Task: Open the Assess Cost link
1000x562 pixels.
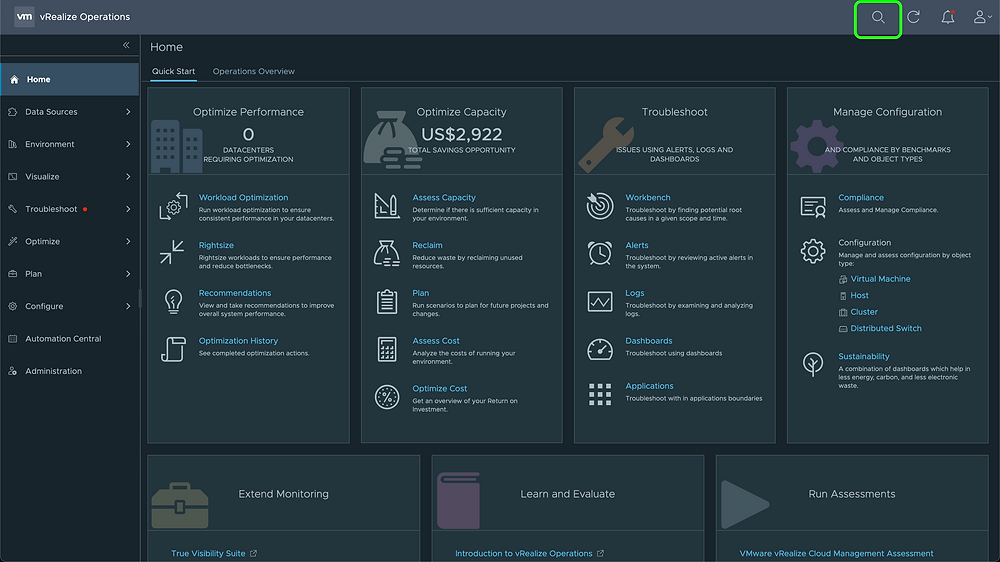Action: [436, 341]
